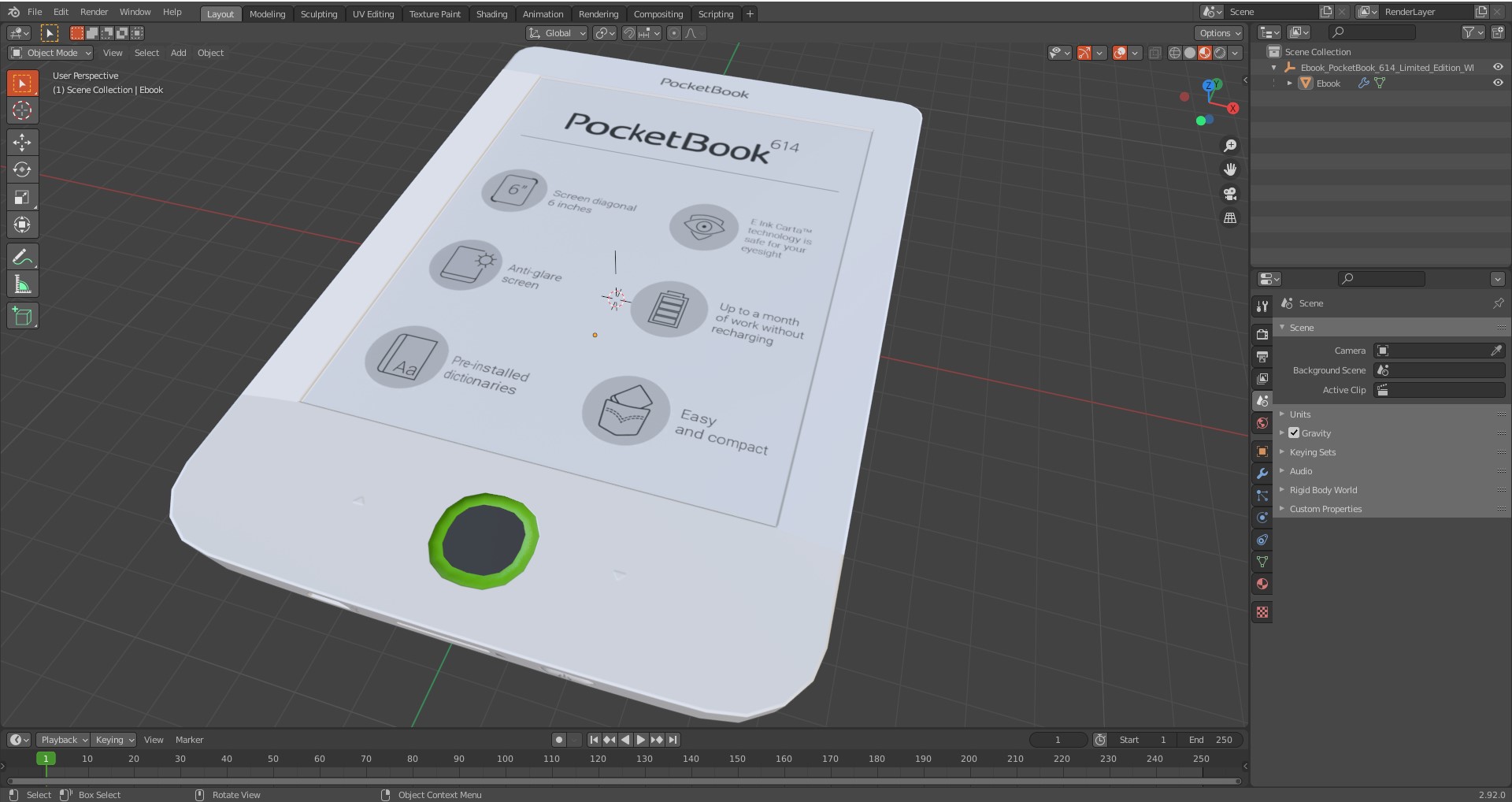
Task: Open the World properties tab
Action: pos(1262,423)
